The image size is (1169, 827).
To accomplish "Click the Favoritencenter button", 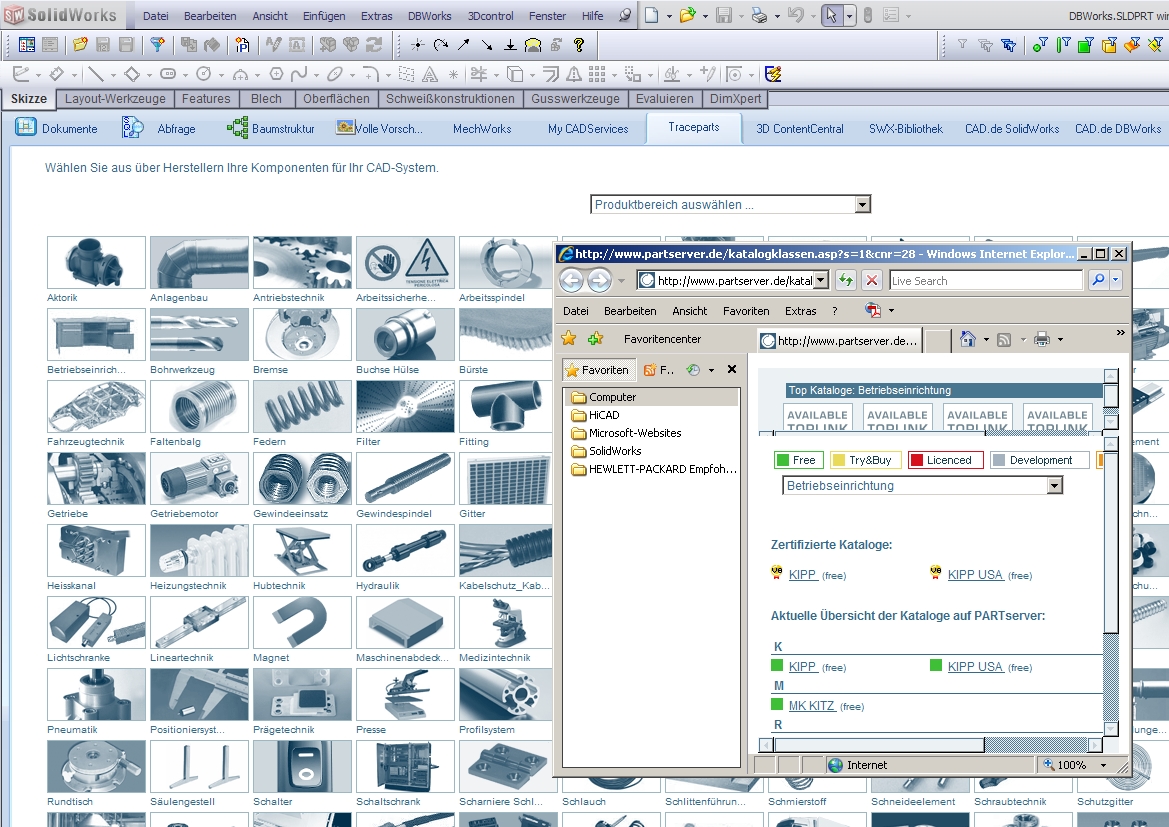I will (x=662, y=339).
